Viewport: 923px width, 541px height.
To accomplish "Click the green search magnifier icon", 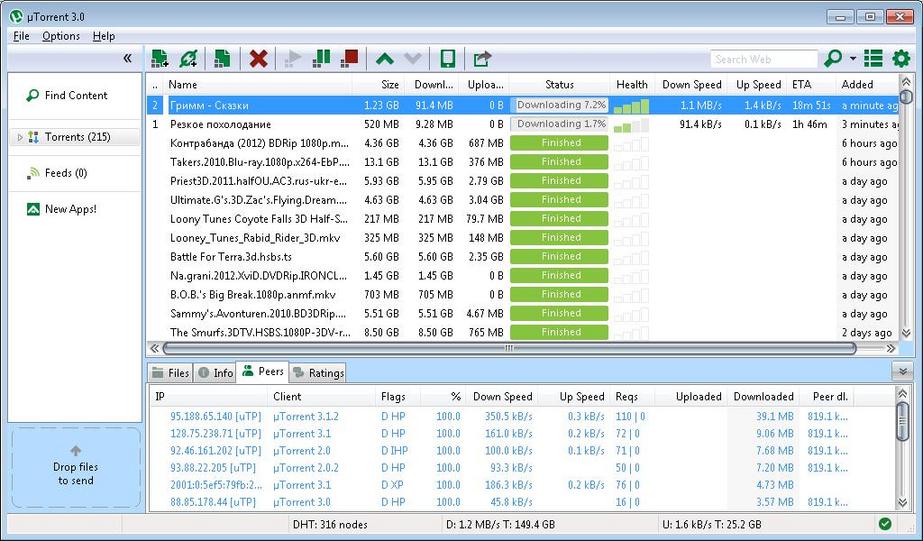I will [832, 58].
